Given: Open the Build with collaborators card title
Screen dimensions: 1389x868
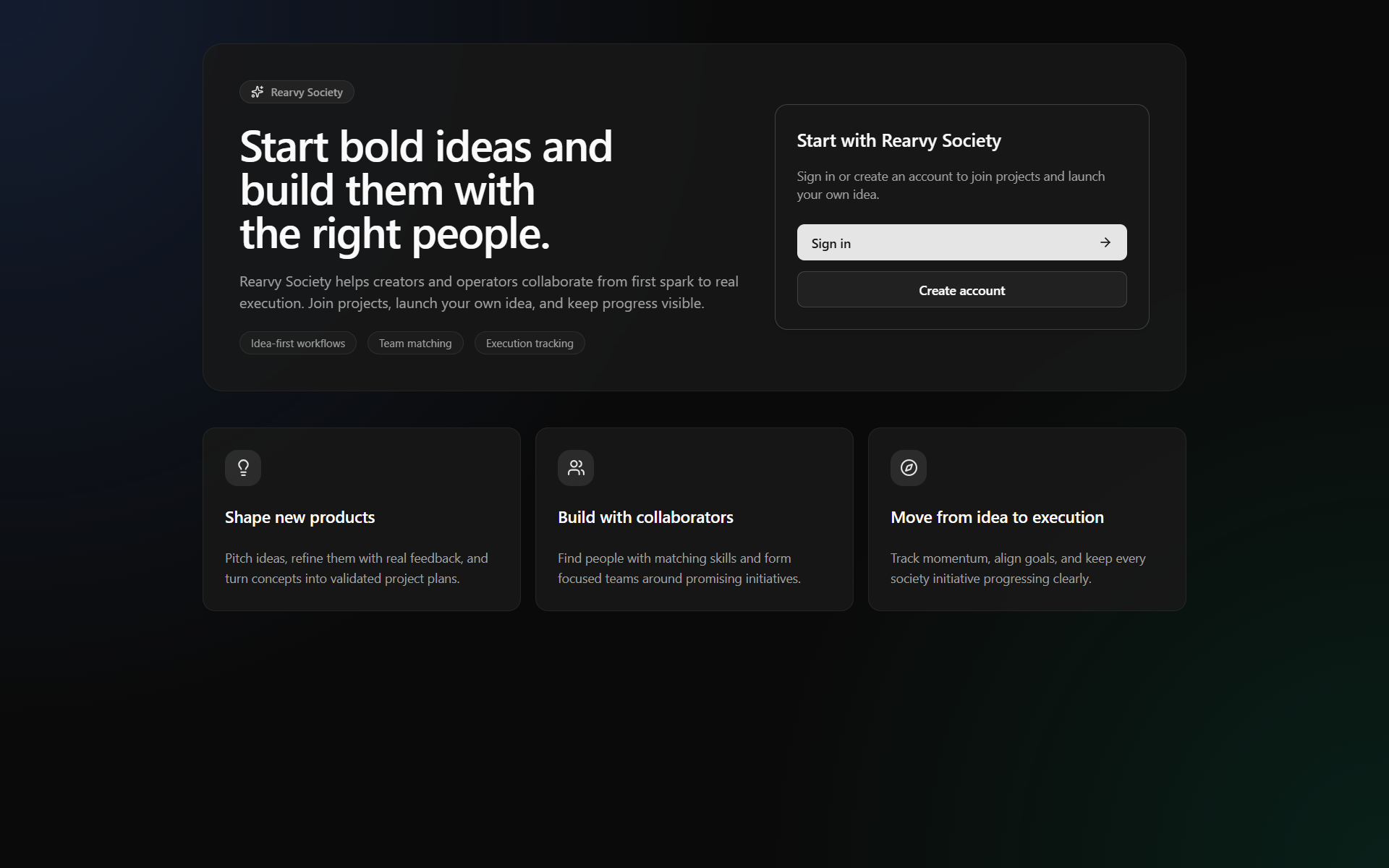Looking at the screenshot, I should (645, 517).
